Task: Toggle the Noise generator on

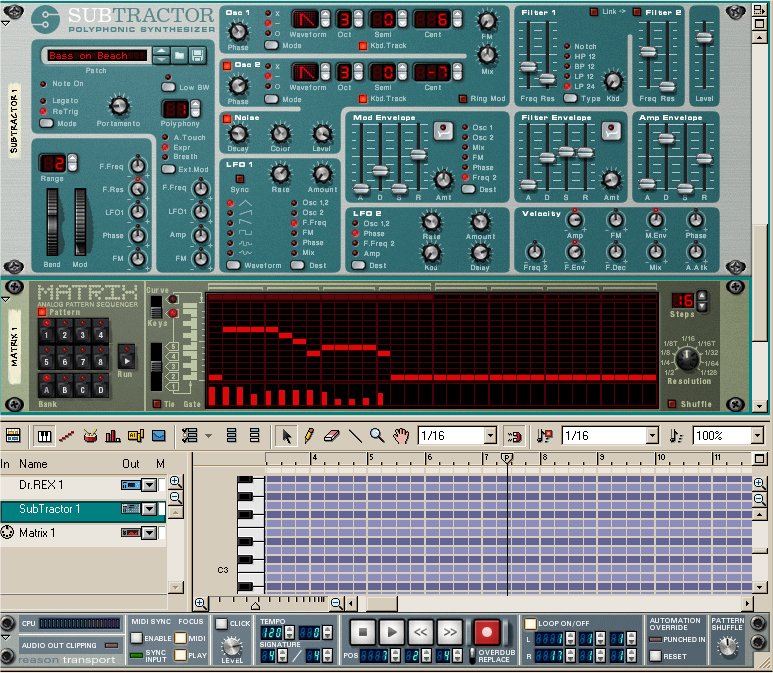Action: coord(227,118)
